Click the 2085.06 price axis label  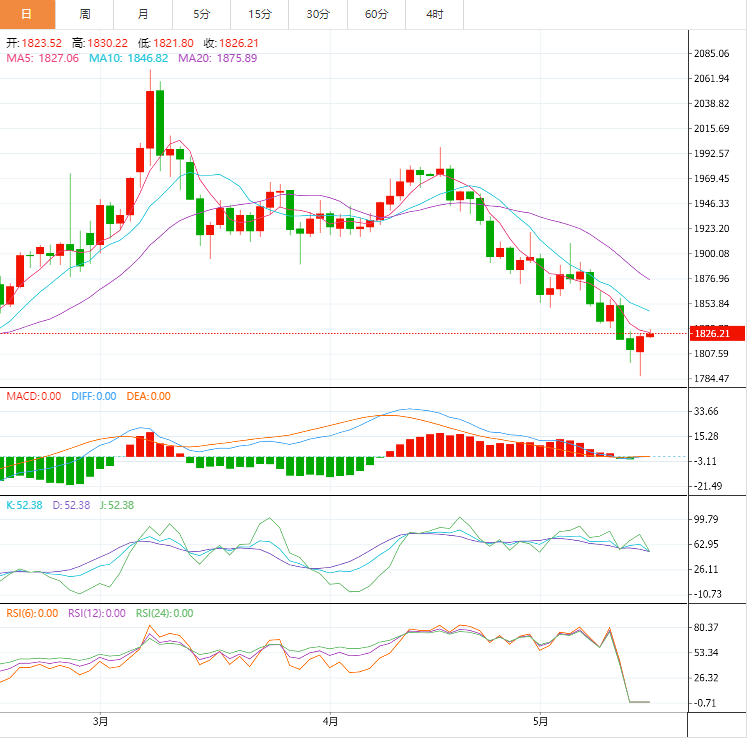coord(712,53)
